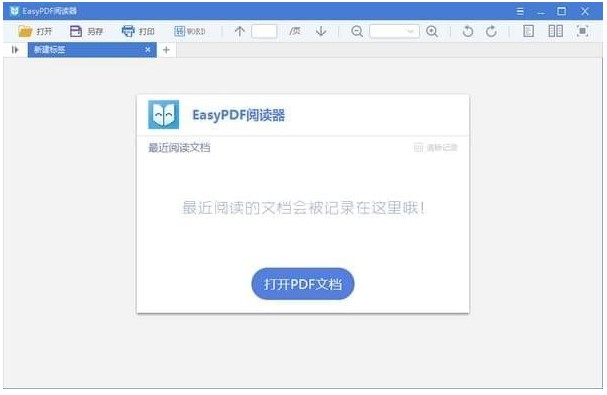Switch to two-page view
This screenshot has height=395, width=607.
(556, 31)
